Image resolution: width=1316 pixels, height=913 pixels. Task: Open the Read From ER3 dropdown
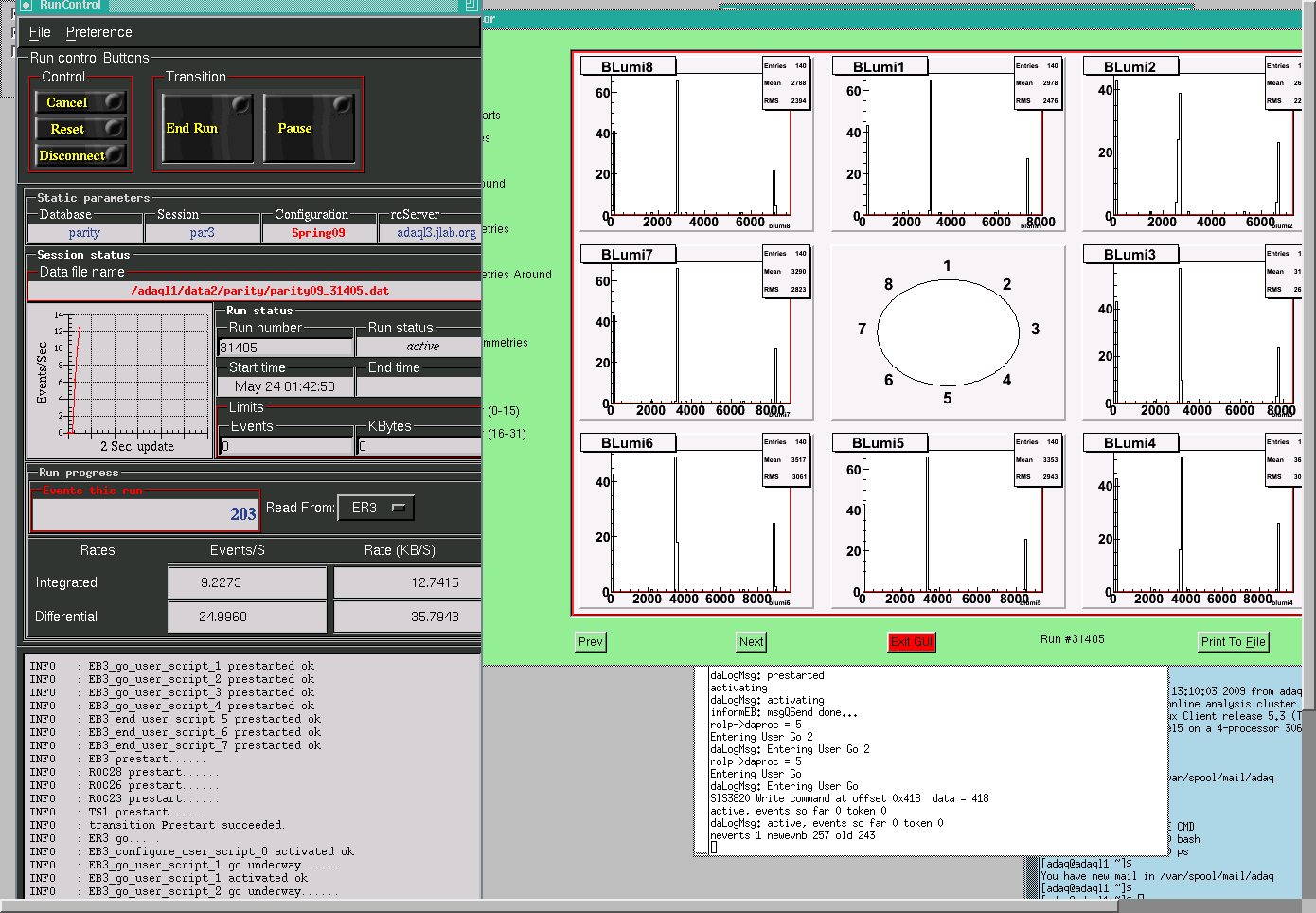coord(376,508)
